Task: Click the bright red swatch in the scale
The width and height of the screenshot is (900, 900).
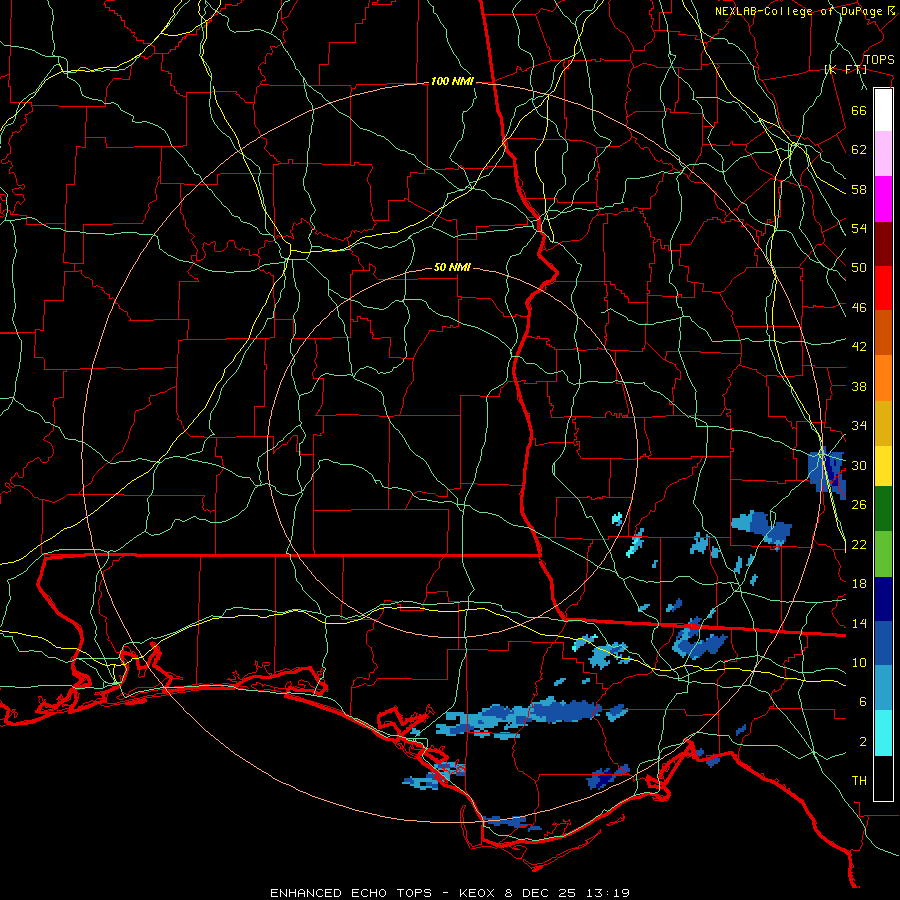Action: 883,288
